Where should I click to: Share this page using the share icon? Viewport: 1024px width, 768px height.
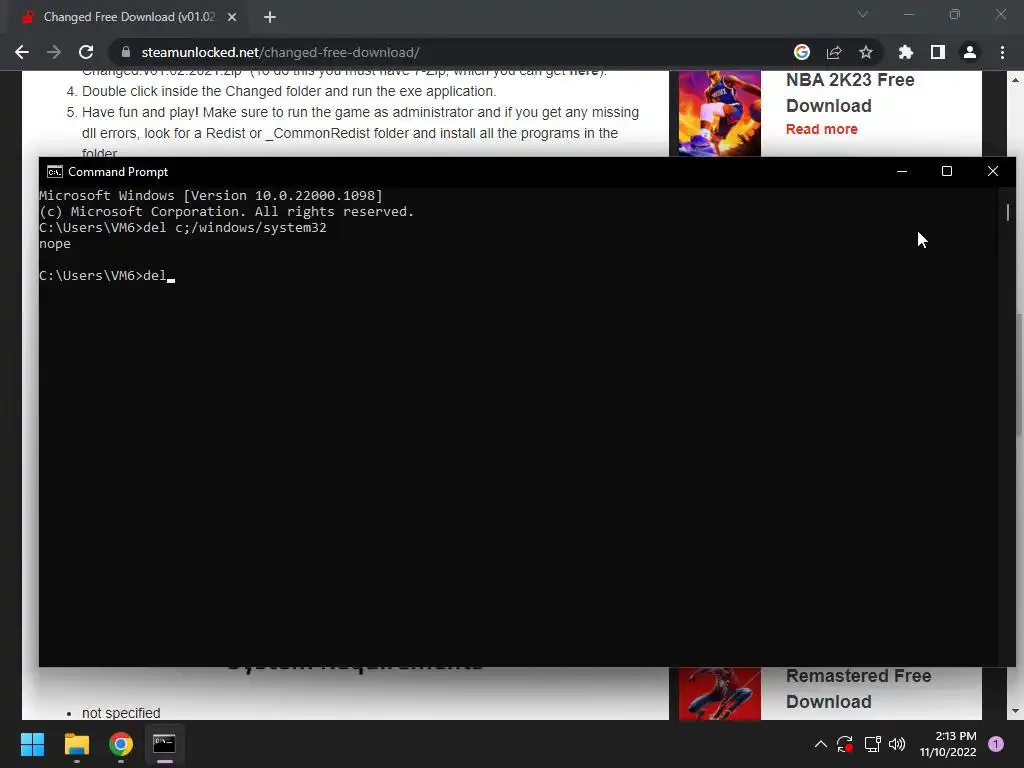coord(834,52)
